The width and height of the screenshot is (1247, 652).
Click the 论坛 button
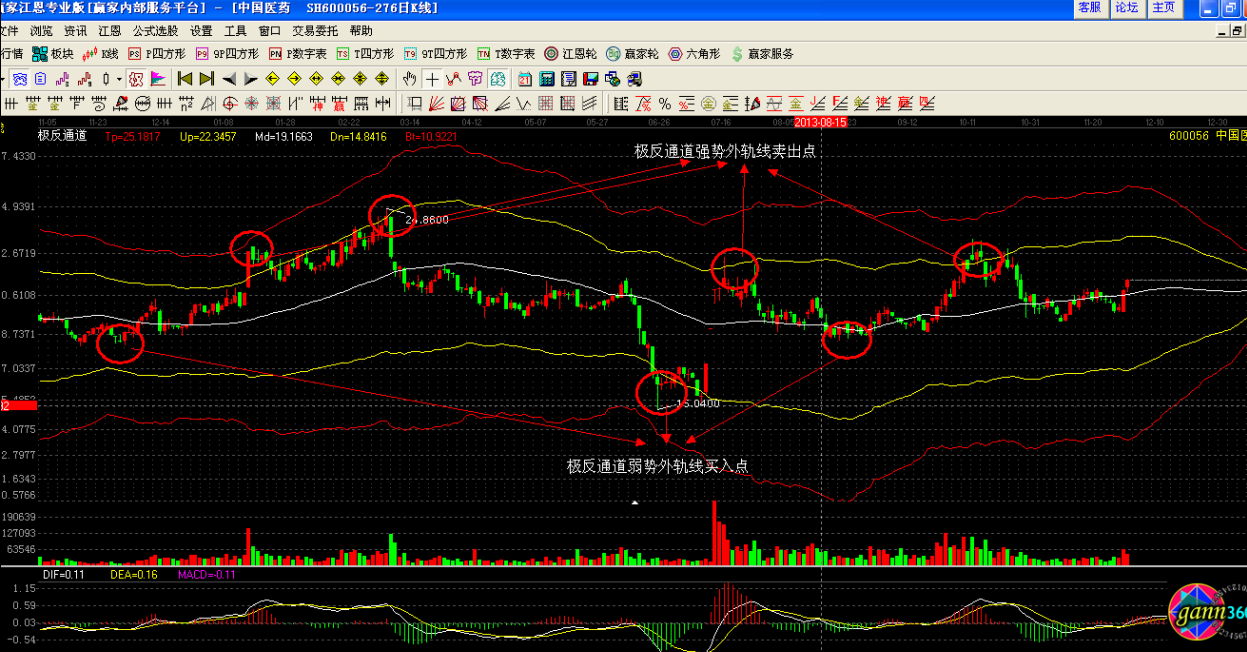[x=1126, y=8]
